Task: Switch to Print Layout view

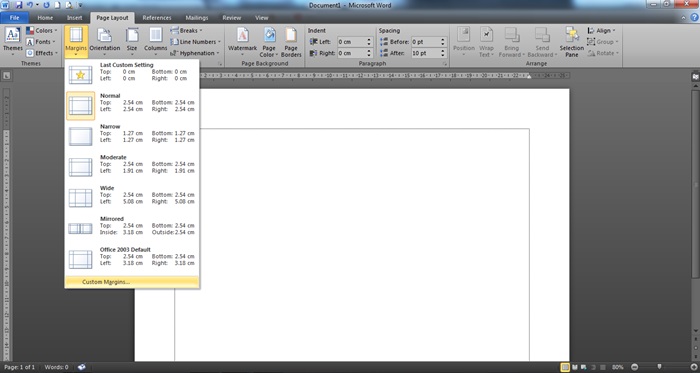Action: coord(565,367)
